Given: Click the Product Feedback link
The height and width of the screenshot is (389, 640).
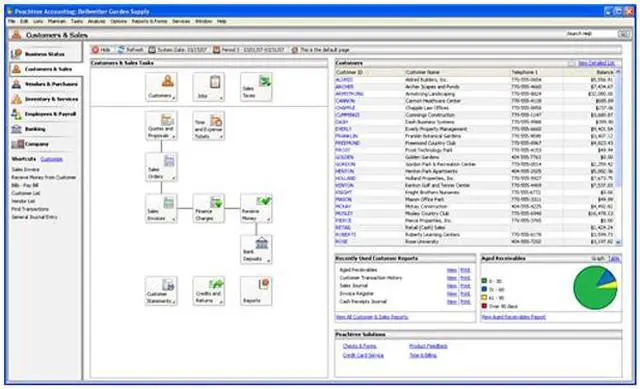Looking at the screenshot, I should [x=428, y=346].
